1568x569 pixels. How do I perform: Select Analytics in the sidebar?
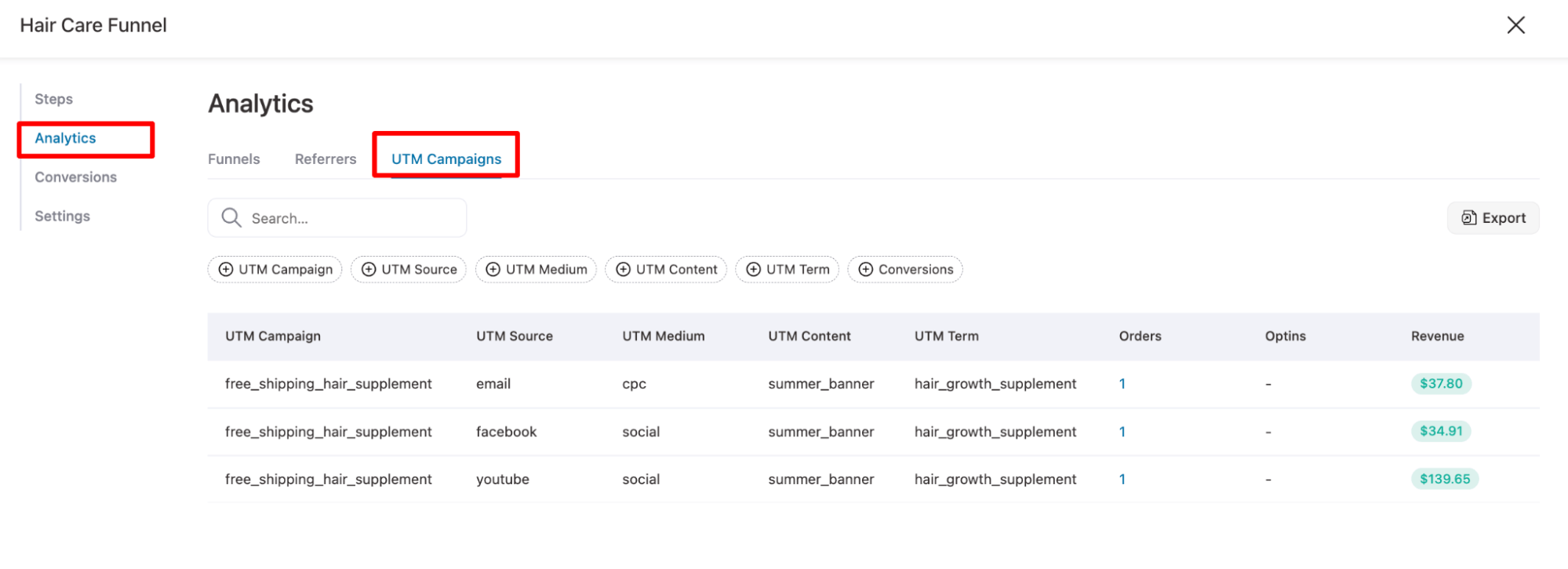pyautogui.click(x=65, y=138)
